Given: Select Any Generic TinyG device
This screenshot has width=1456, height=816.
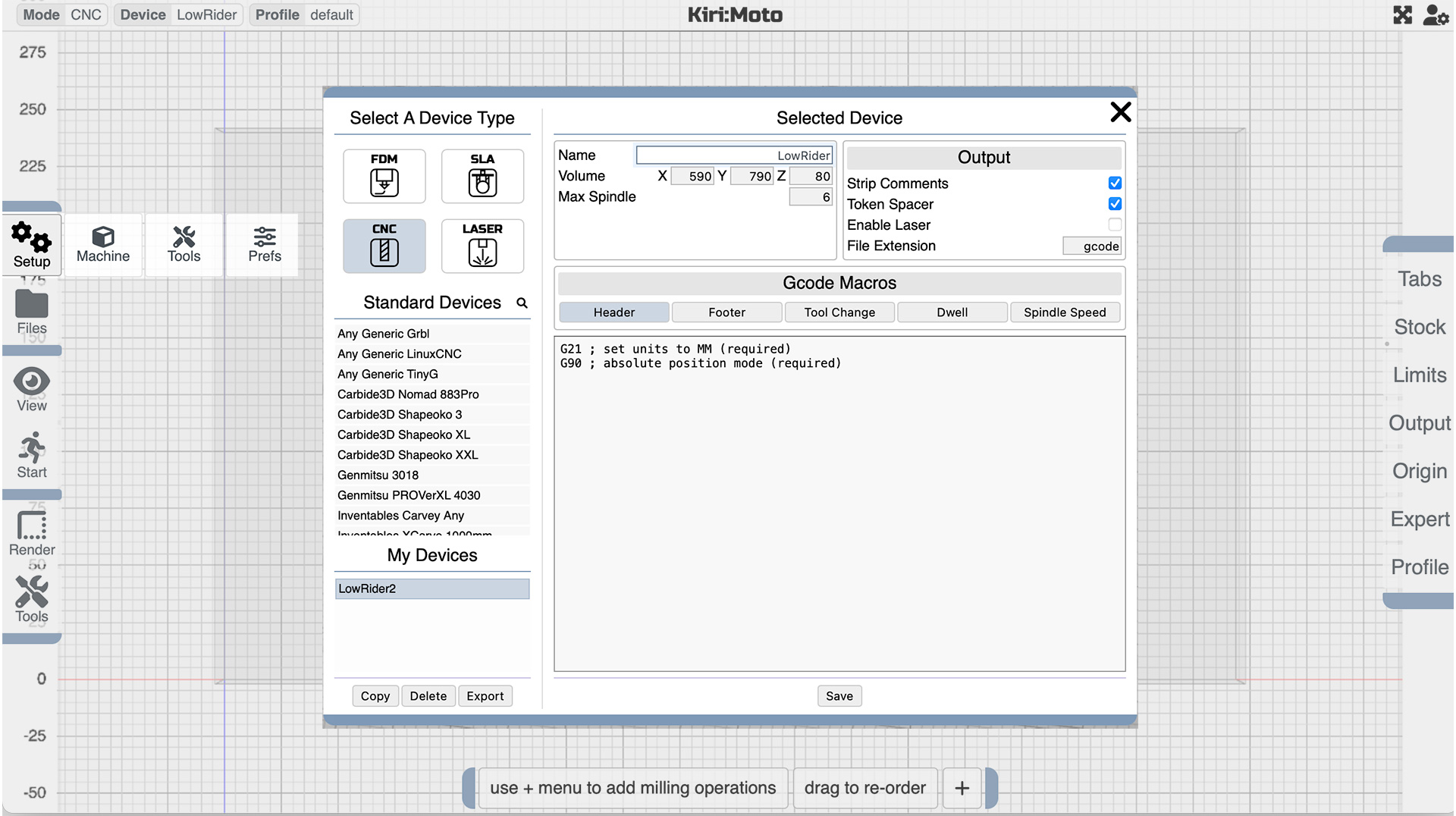Looking at the screenshot, I should tap(432, 374).
